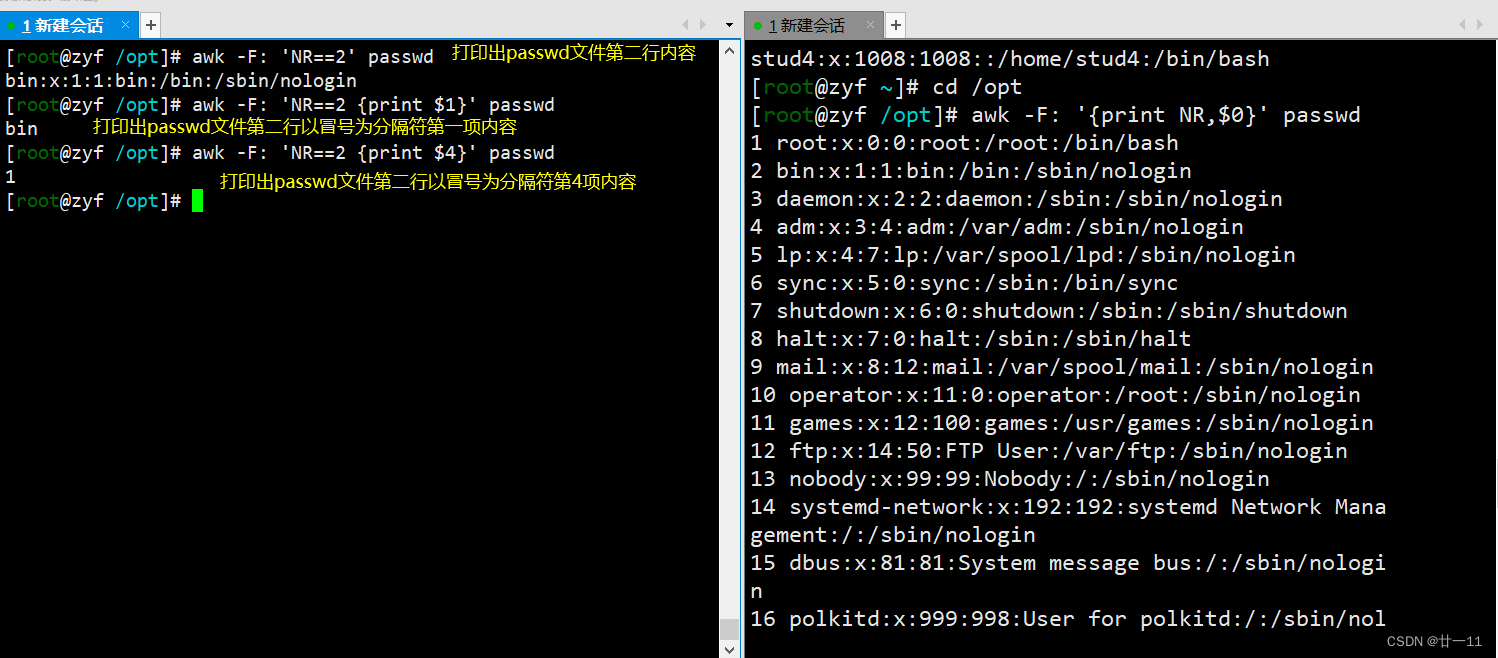The image size is (1498, 658).
Task: Click line 8 halt:x:7:0:halt
Action: 971,339
